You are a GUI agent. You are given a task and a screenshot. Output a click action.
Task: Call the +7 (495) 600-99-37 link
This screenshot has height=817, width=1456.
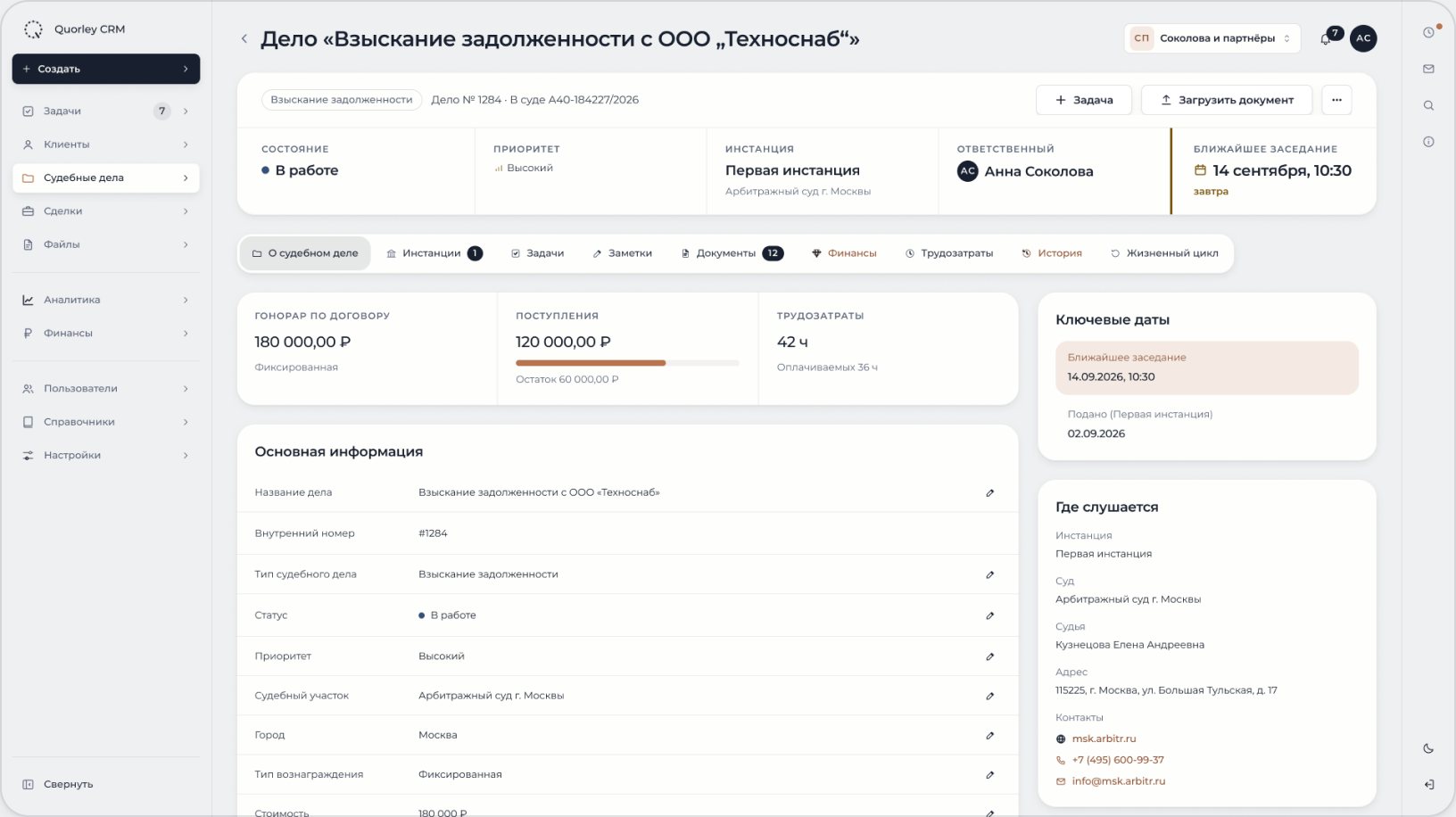[1118, 760]
